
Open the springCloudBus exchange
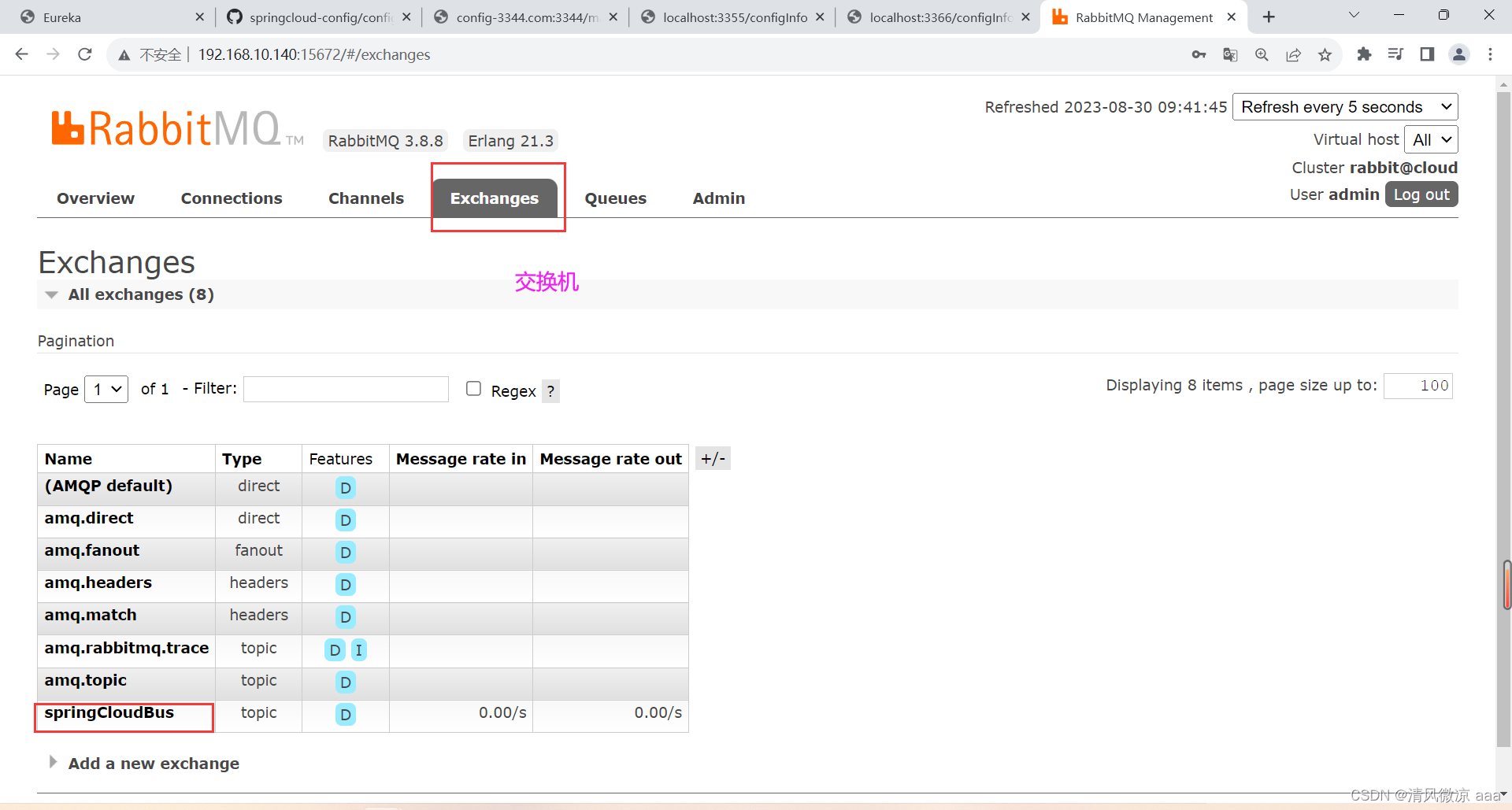[109, 712]
